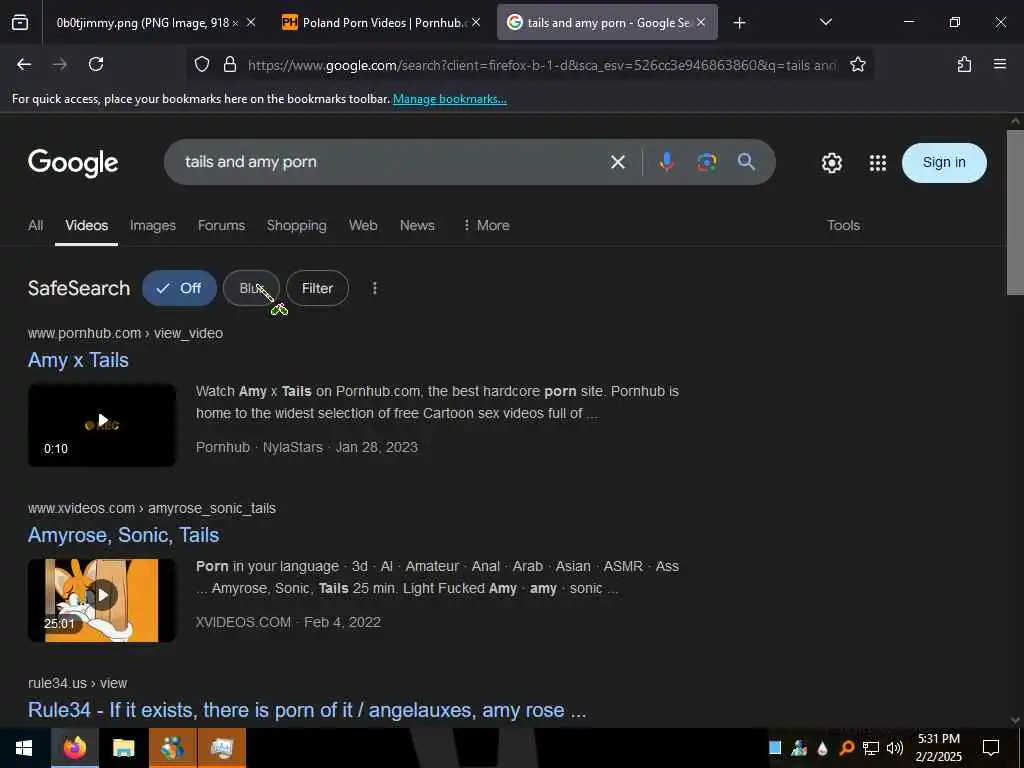Go to Google home via the logo
1024x768 pixels.
click(73, 163)
